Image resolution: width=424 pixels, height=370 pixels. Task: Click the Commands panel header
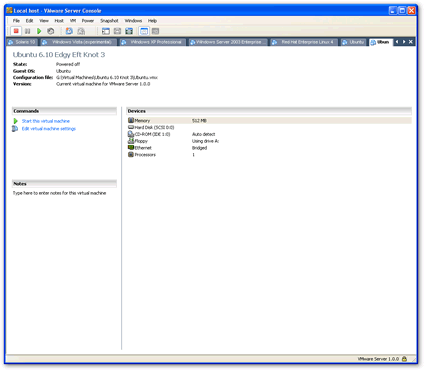pos(64,111)
